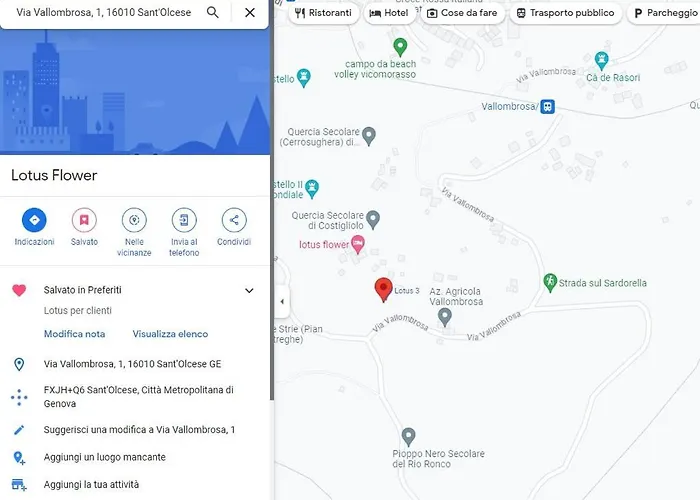Open Nelle vicinanze nearby search
This screenshot has width=700, height=500.
coord(134,221)
